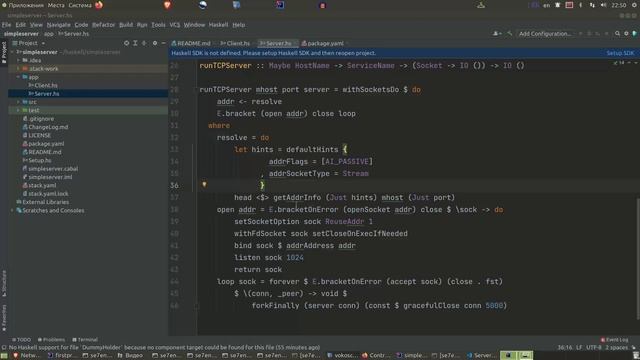Open the Navigate menu
Viewport: 640px width, 360px height.
pos(58,24)
